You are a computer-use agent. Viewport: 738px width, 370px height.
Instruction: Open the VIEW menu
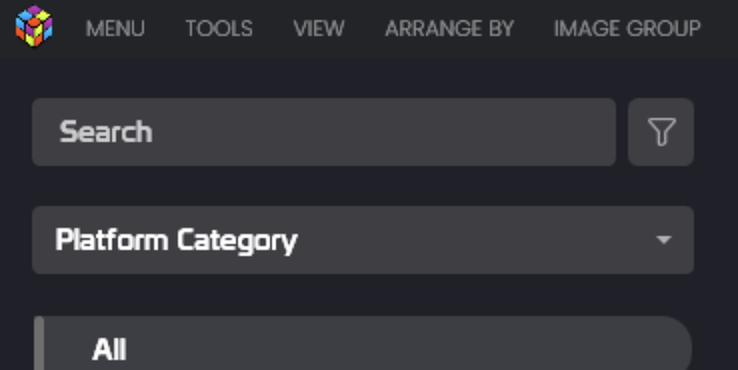tap(319, 29)
